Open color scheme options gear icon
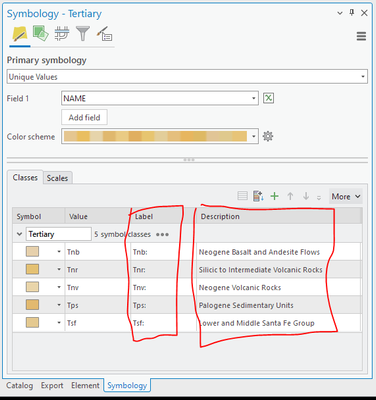The image size is (376, 400). click(x=268, y=136)
